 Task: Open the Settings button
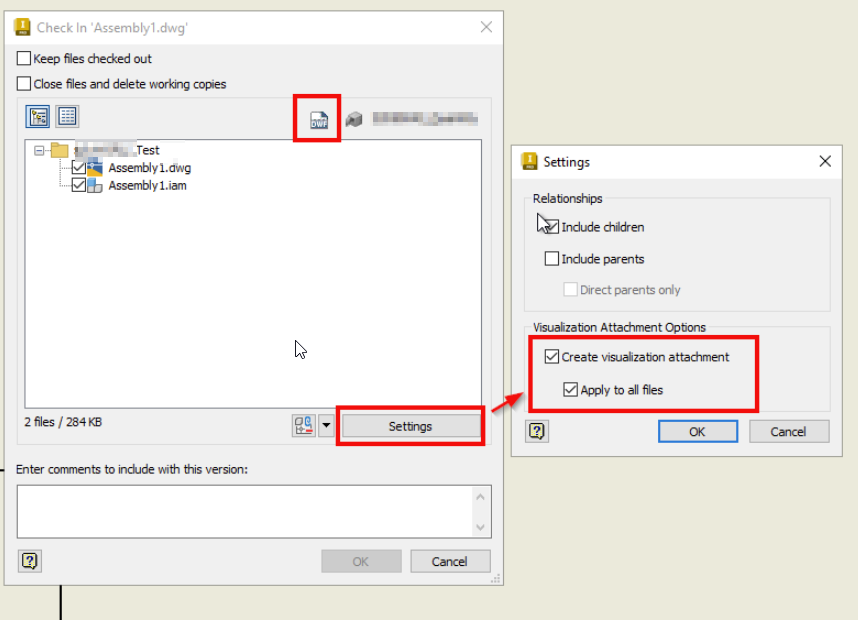410,426
